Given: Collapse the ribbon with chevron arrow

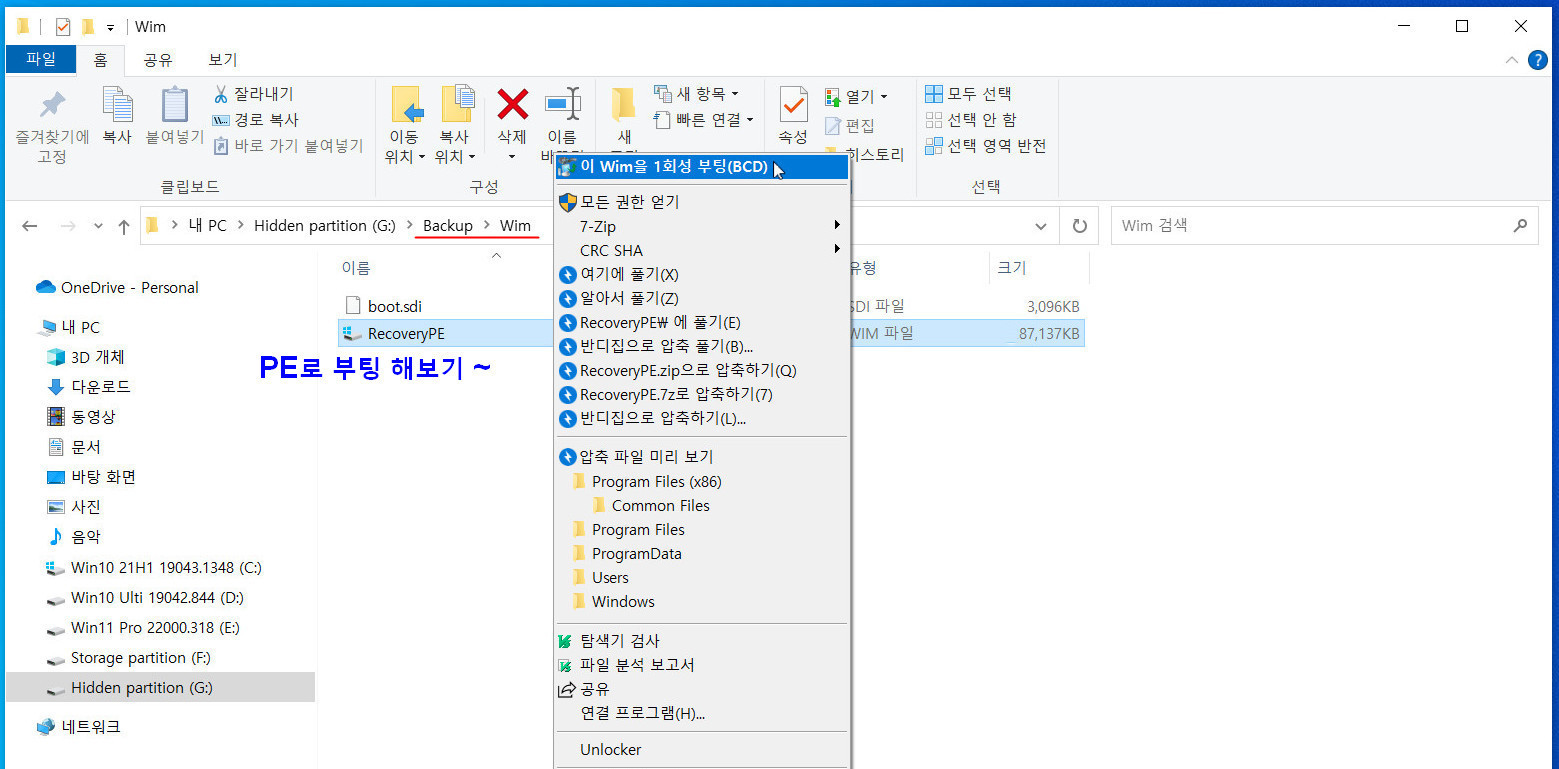Looking at the screenshot, I should (x=1512, y=60).
